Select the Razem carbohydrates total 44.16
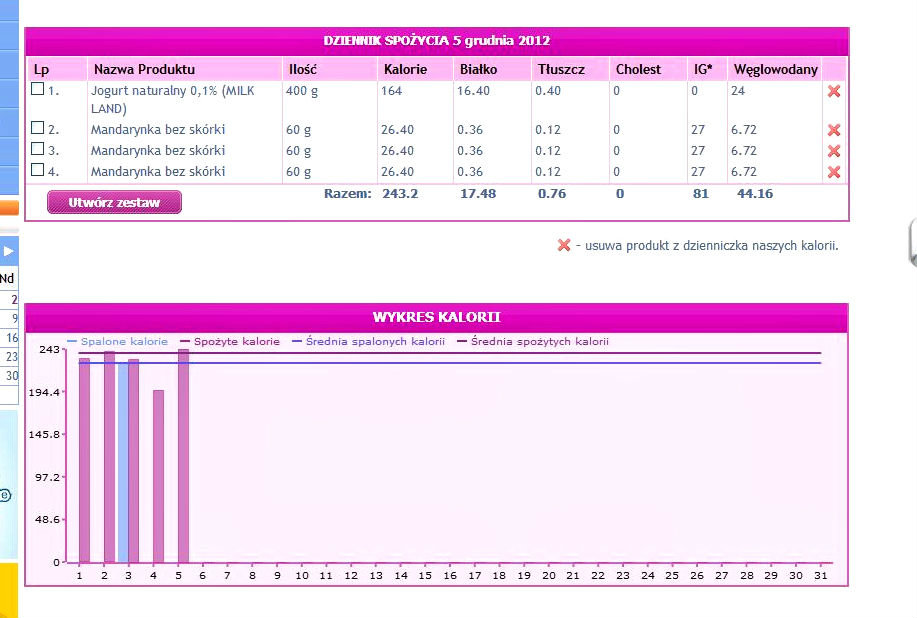Image resolution: width=917 pixels, height=618 pixels. point(754,194)
